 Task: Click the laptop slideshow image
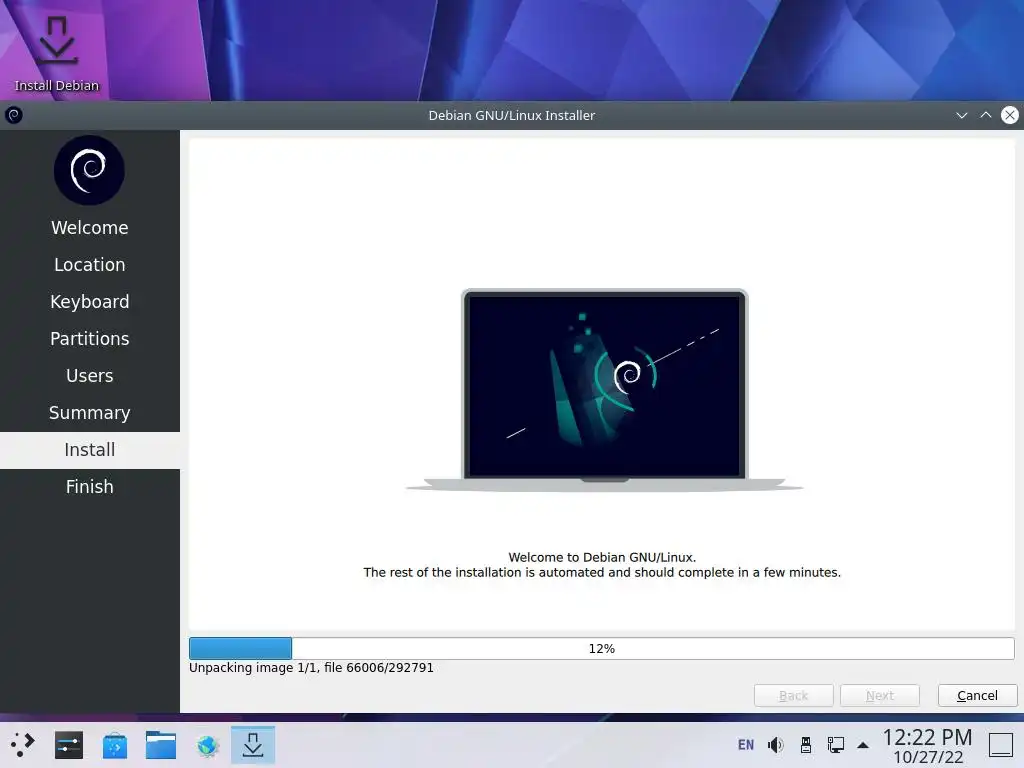(605, 390)
